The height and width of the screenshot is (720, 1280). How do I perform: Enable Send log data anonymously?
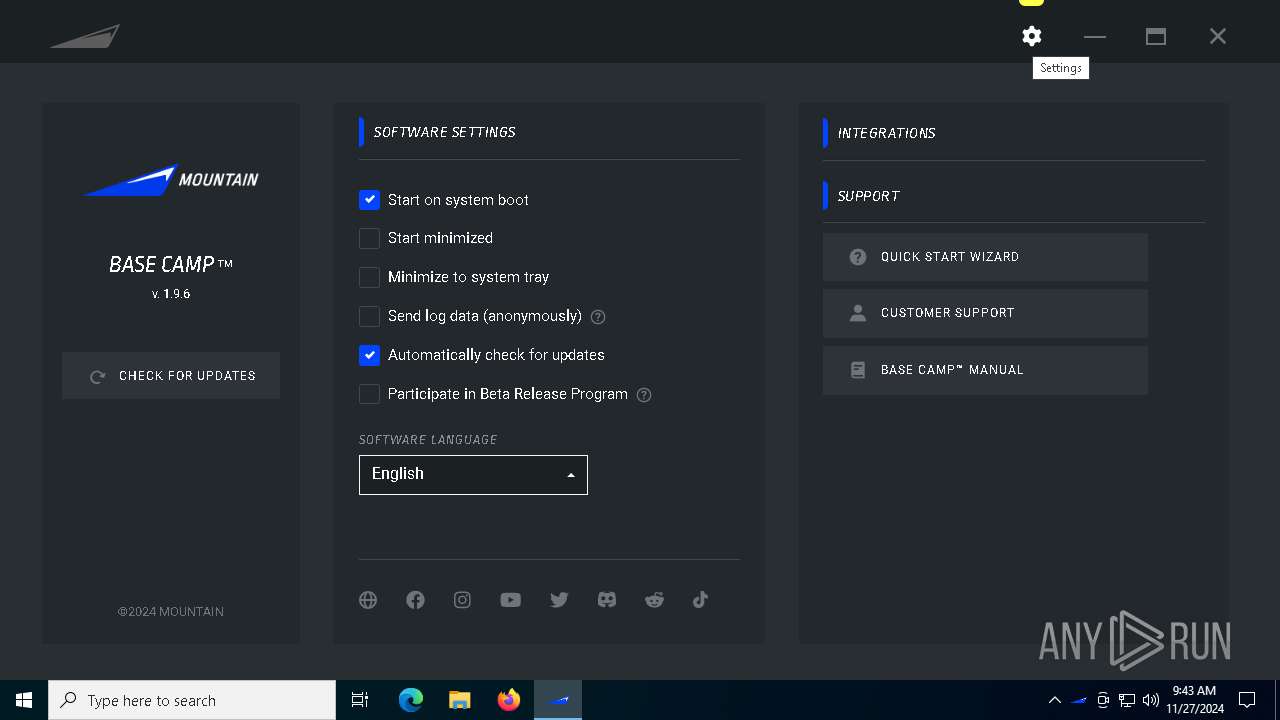point(369,316)
